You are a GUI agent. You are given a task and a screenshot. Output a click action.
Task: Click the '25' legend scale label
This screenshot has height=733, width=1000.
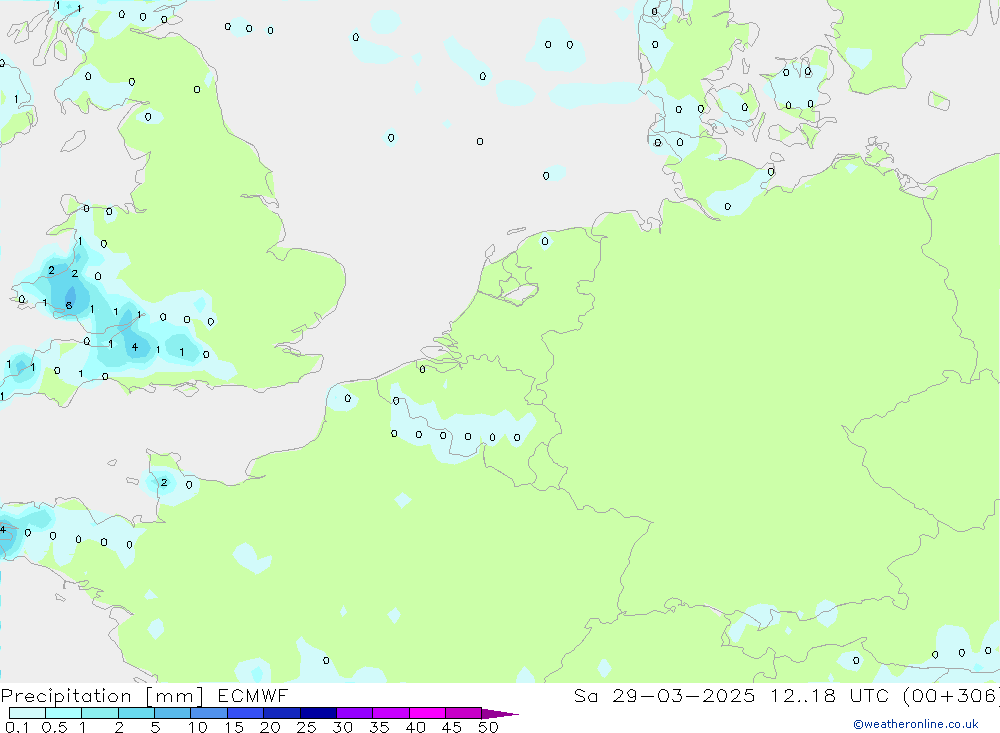307,727
